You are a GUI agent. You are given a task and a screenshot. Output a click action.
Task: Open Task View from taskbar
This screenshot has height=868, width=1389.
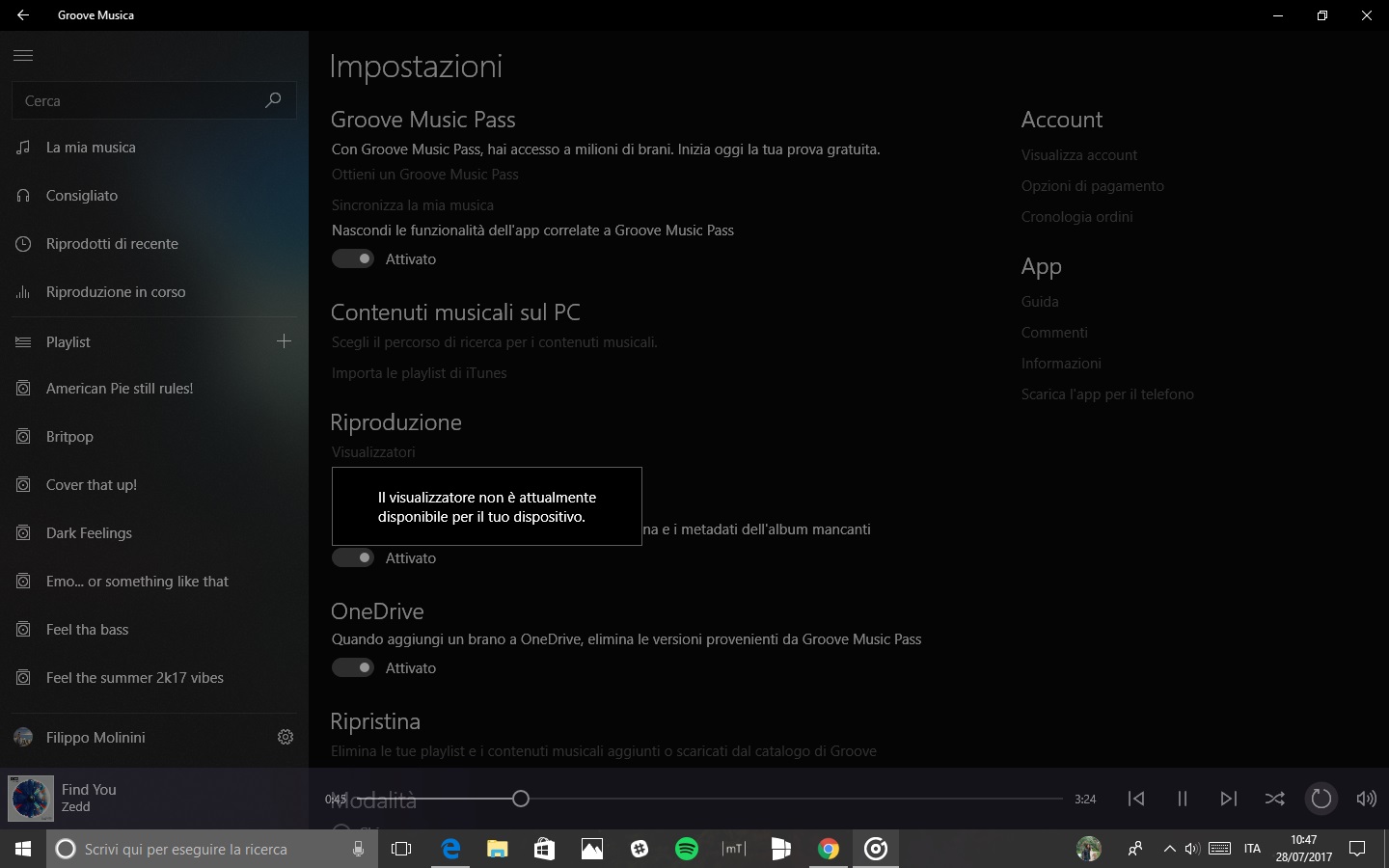401,849
